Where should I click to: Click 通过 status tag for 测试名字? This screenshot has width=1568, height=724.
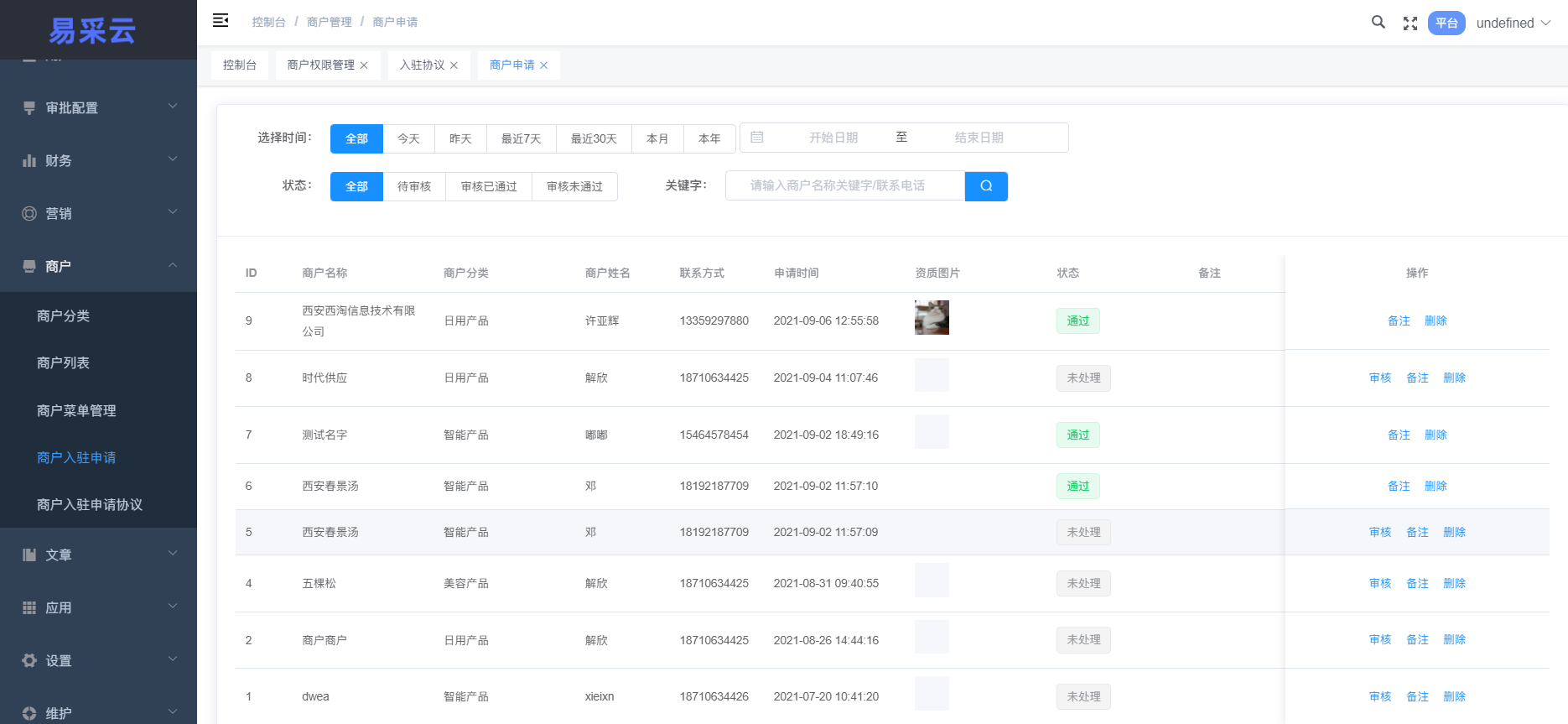(1077, 435)
